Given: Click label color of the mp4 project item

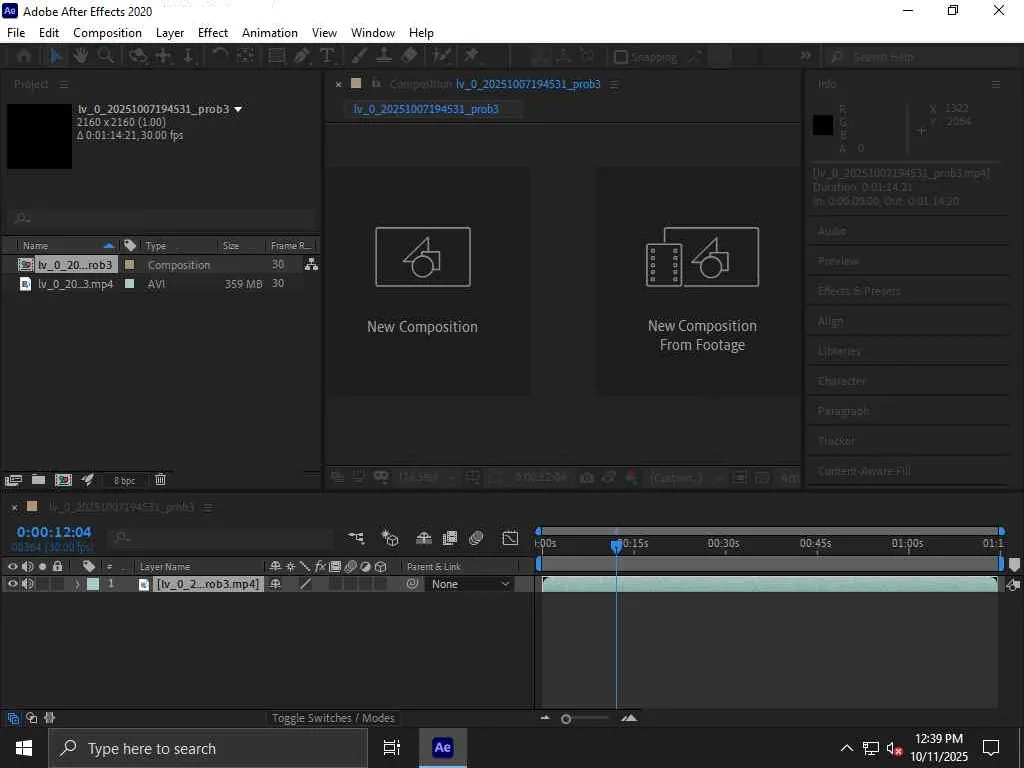Looking at the screenshot, I should (129, 283).
